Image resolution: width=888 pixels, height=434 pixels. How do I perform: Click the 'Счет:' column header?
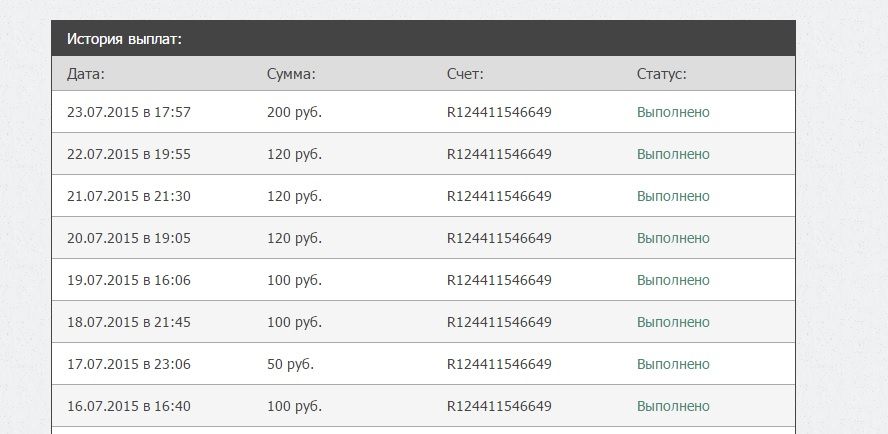pyautogui.click(x=465, y=74)
